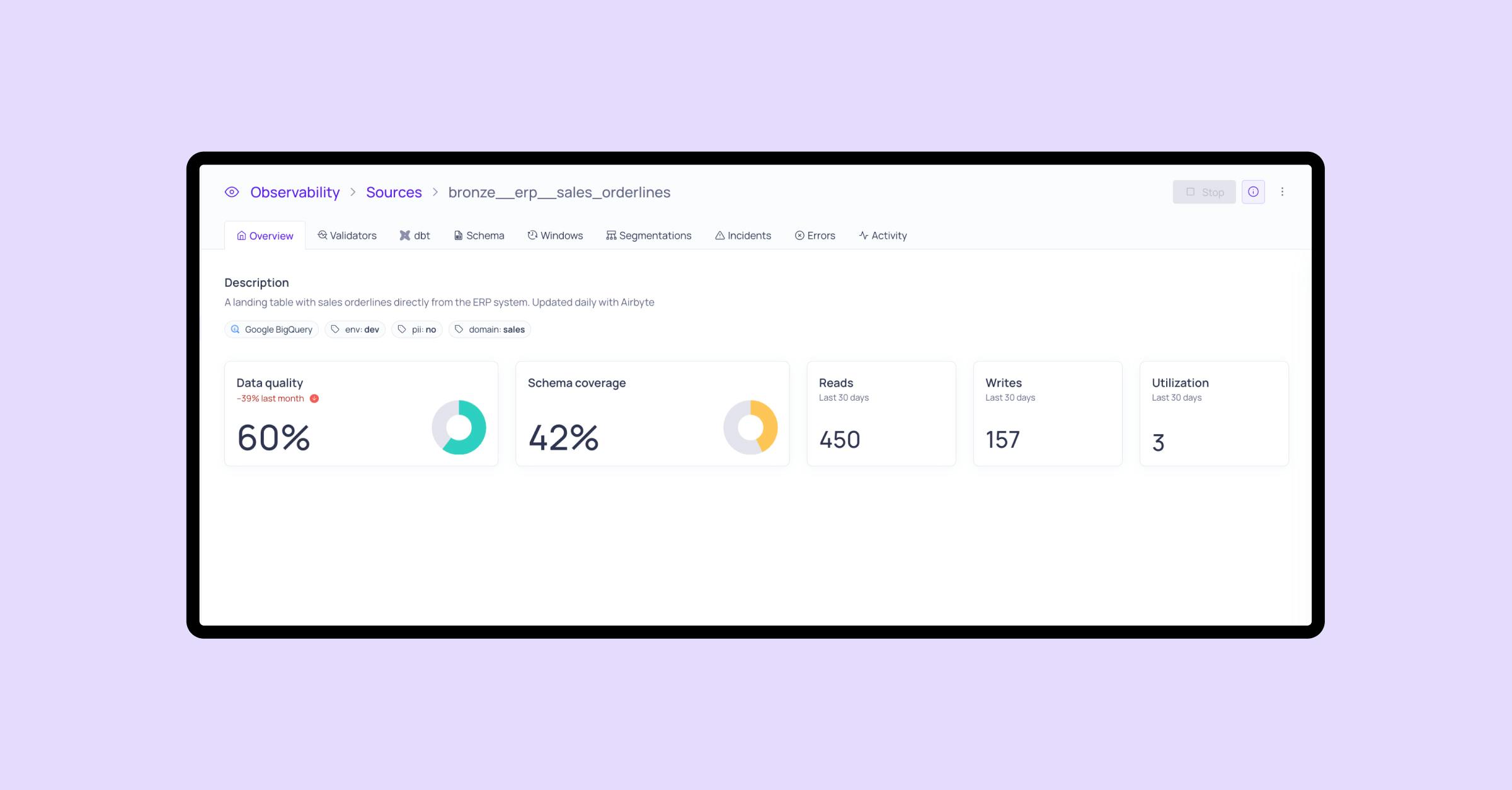The height and width of the screenshot is (790, 1512).
Task: Click the Schema document icon
Action: coord(457,235)
